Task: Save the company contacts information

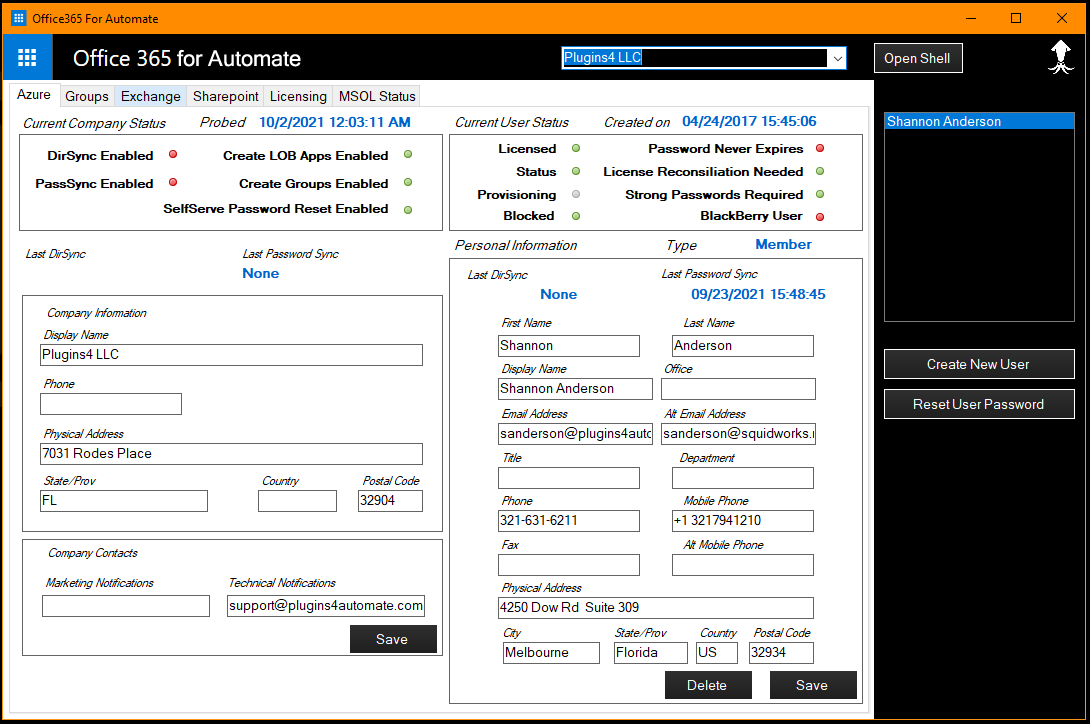Action: pos(393,639)
